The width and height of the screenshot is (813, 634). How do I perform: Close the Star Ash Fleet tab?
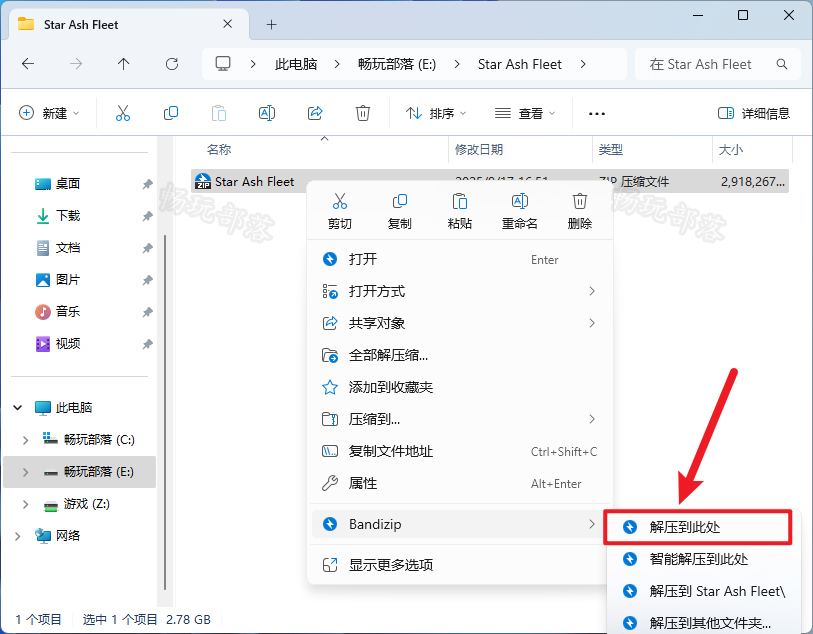pos(228,24)
